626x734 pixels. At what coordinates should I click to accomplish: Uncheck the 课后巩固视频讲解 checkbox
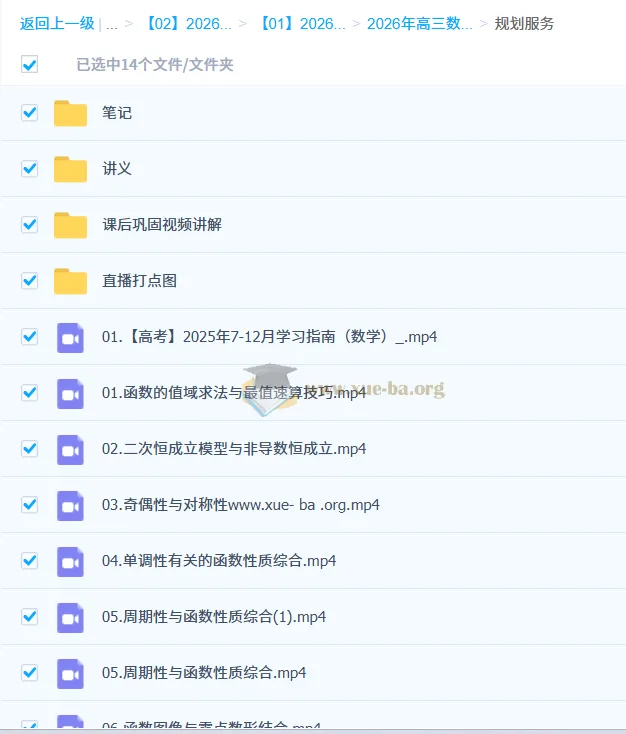tap(29, 225)
